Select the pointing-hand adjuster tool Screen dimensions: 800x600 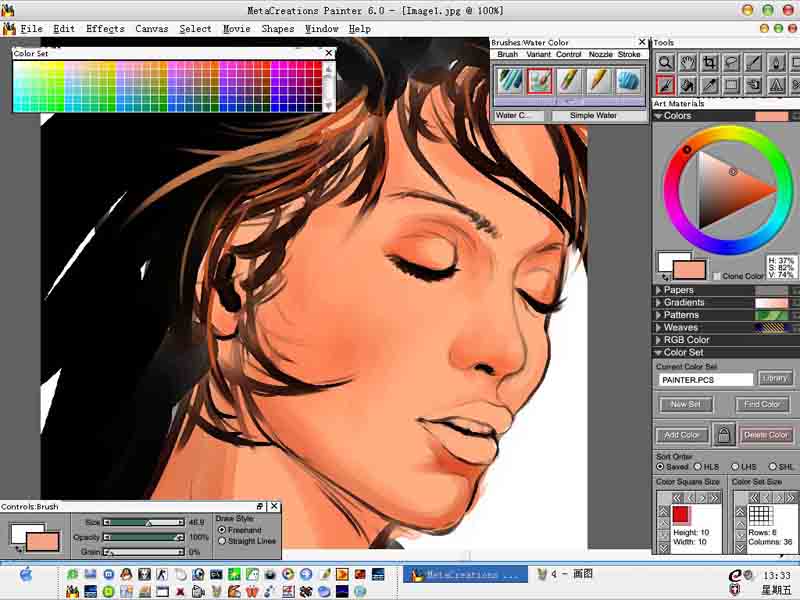(x=754, y=85)
